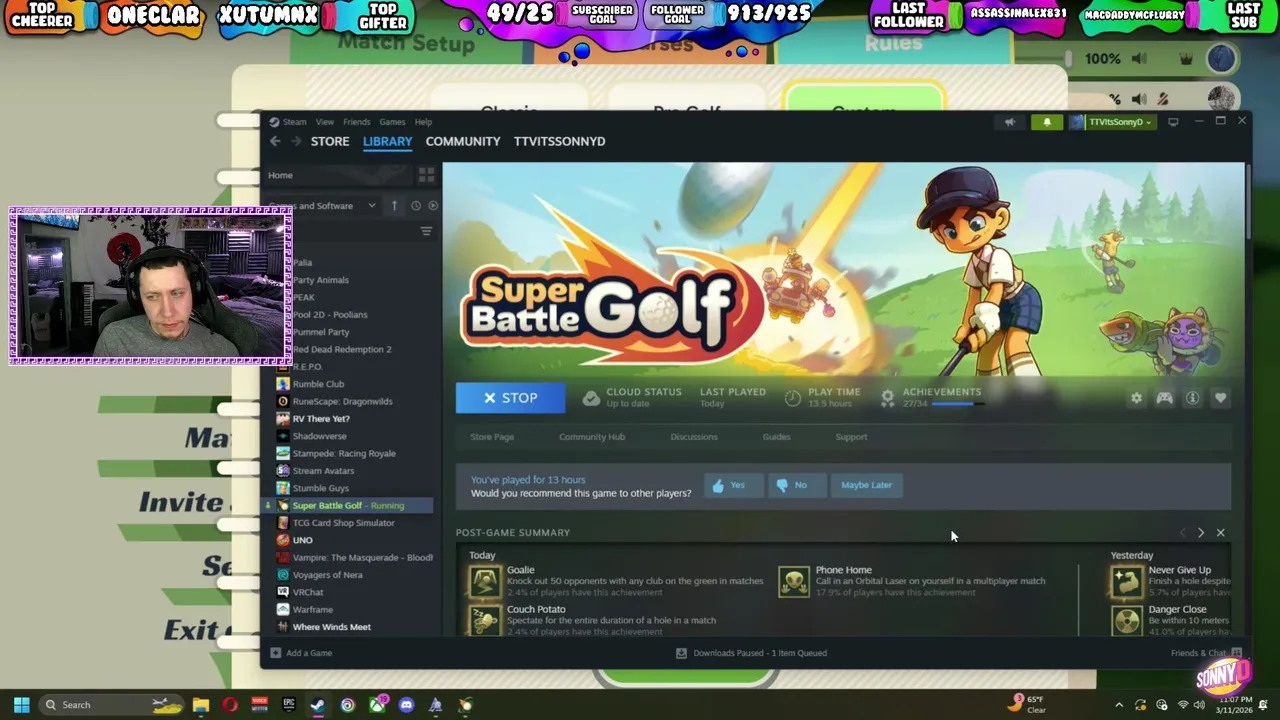
Task: Open the Support link
Action: click(851, 437)
